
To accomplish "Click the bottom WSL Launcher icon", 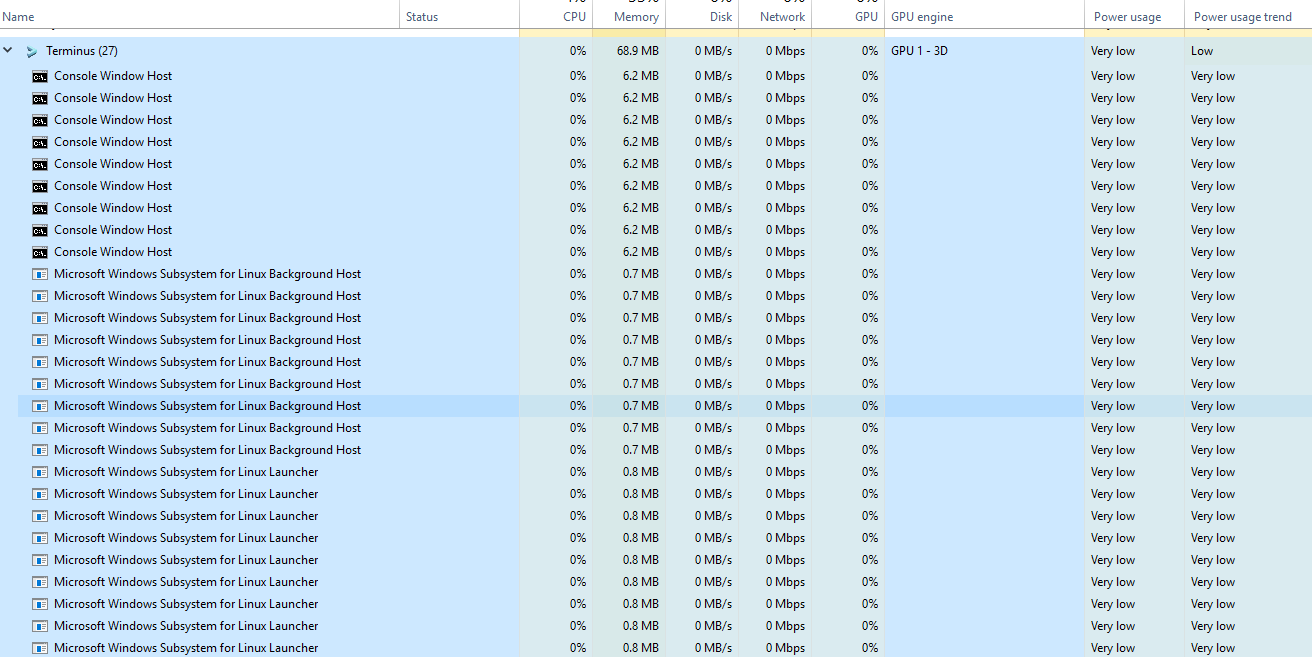I will [x=39, y=647].
